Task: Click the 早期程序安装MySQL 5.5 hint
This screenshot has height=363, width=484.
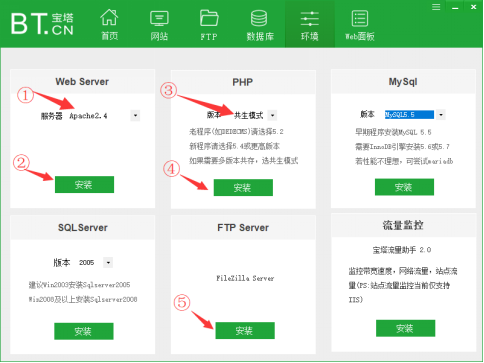Action: pyautogui.click(x=393, y=132)
